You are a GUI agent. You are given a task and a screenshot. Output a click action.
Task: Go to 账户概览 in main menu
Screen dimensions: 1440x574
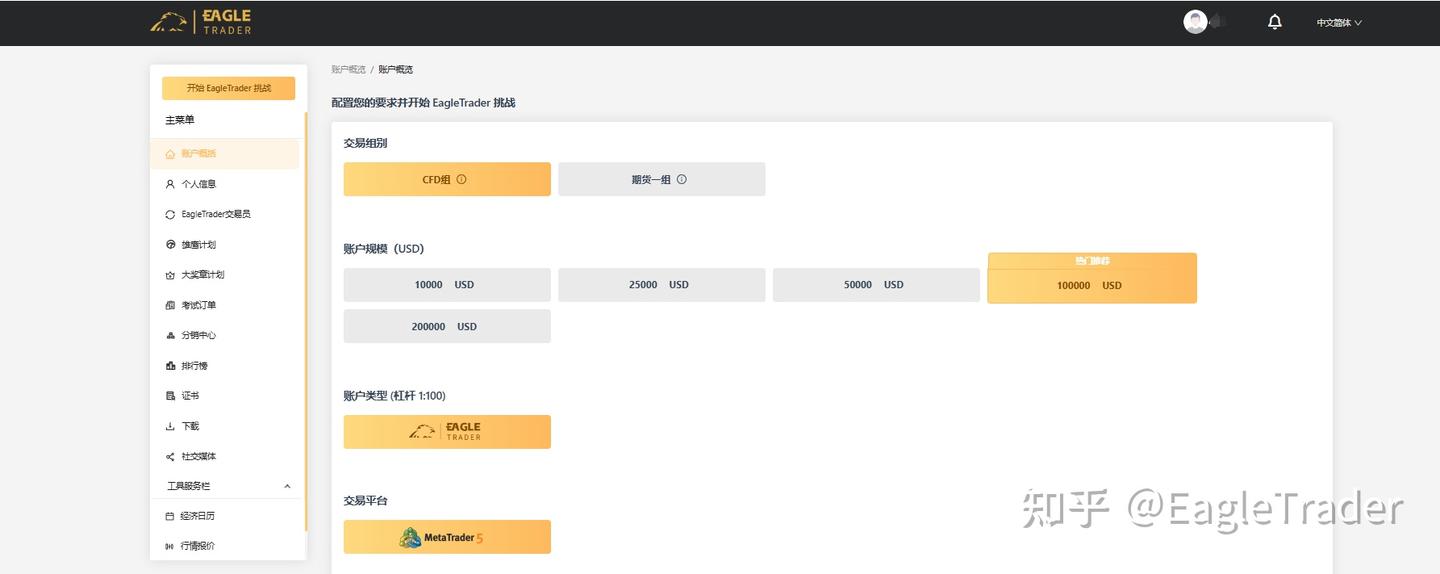(198, 154)
